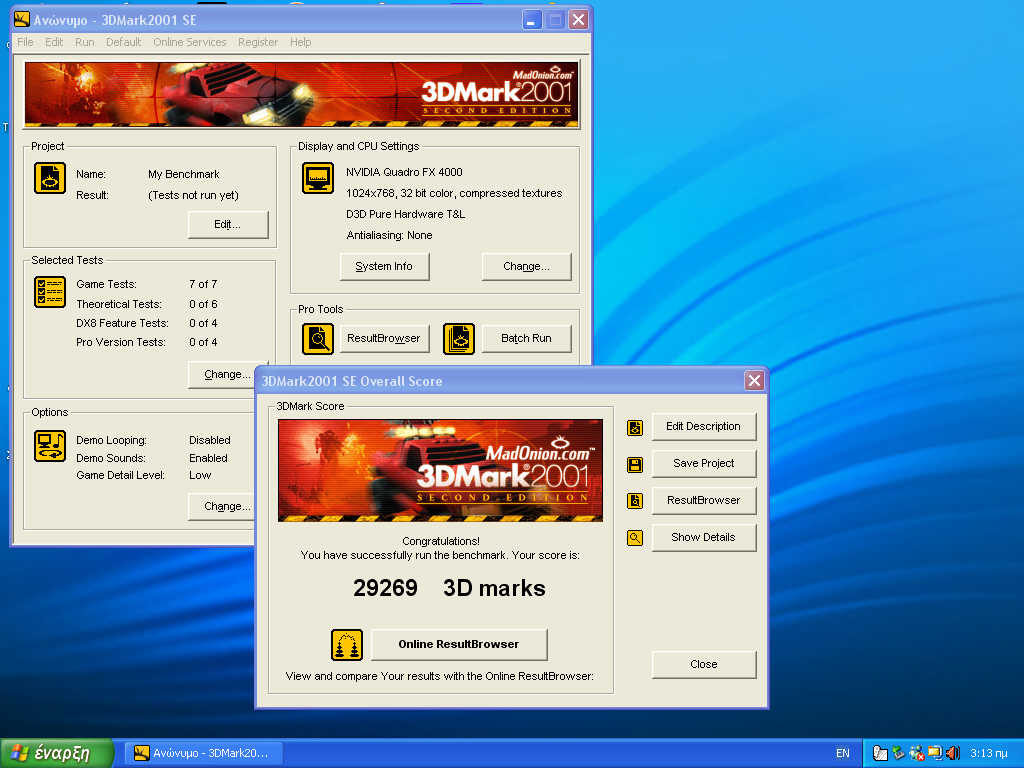Click the Show Details button
This screenshot has width=1024, height=768.
(704, 537)
